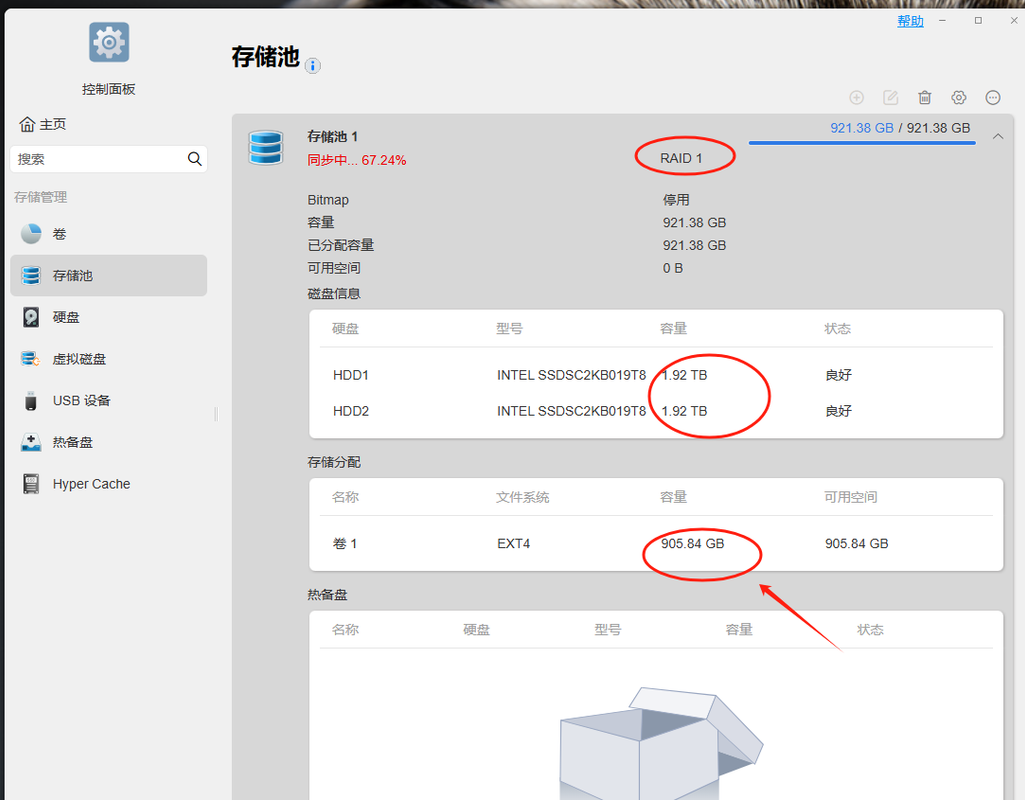Screen dimensions: 1025x800
Task: Click HDD1's 良好 status
Action: 838,375
